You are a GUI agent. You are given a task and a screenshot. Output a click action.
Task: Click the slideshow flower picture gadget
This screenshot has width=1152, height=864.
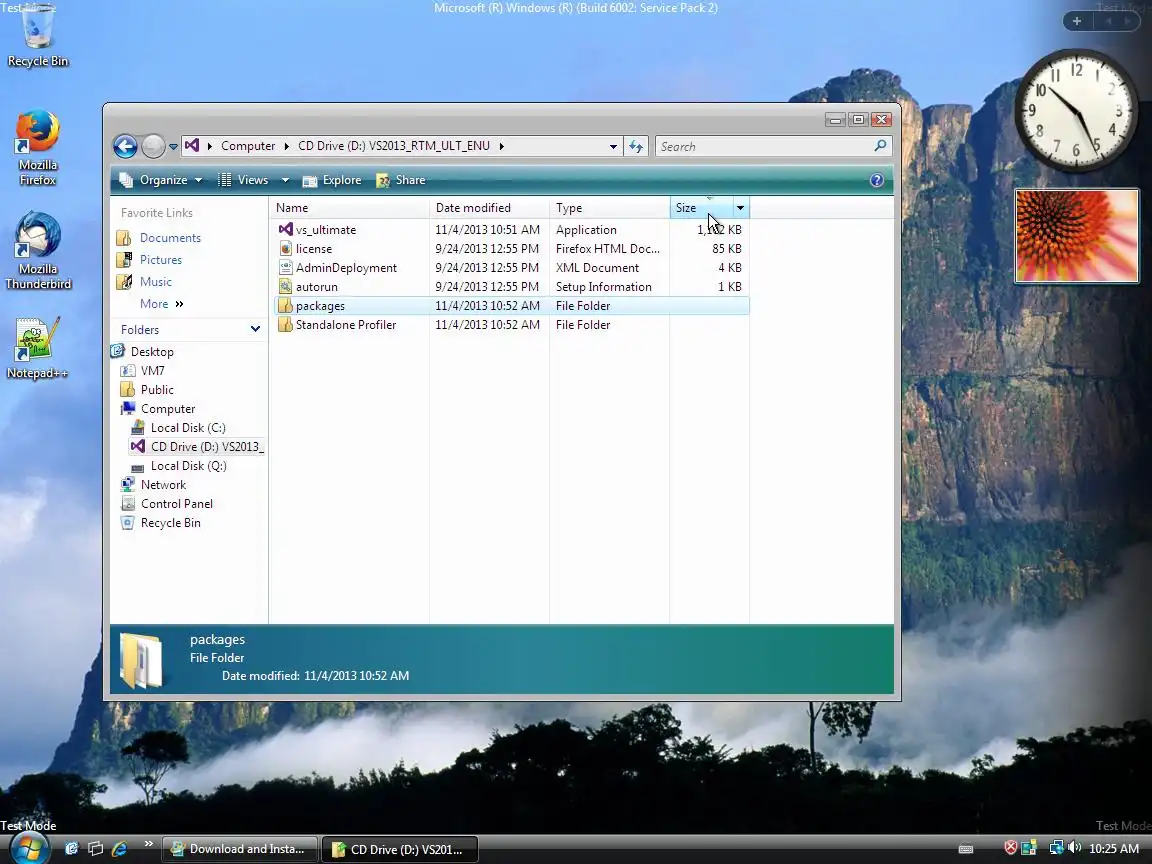click(x=1076, y=236)
